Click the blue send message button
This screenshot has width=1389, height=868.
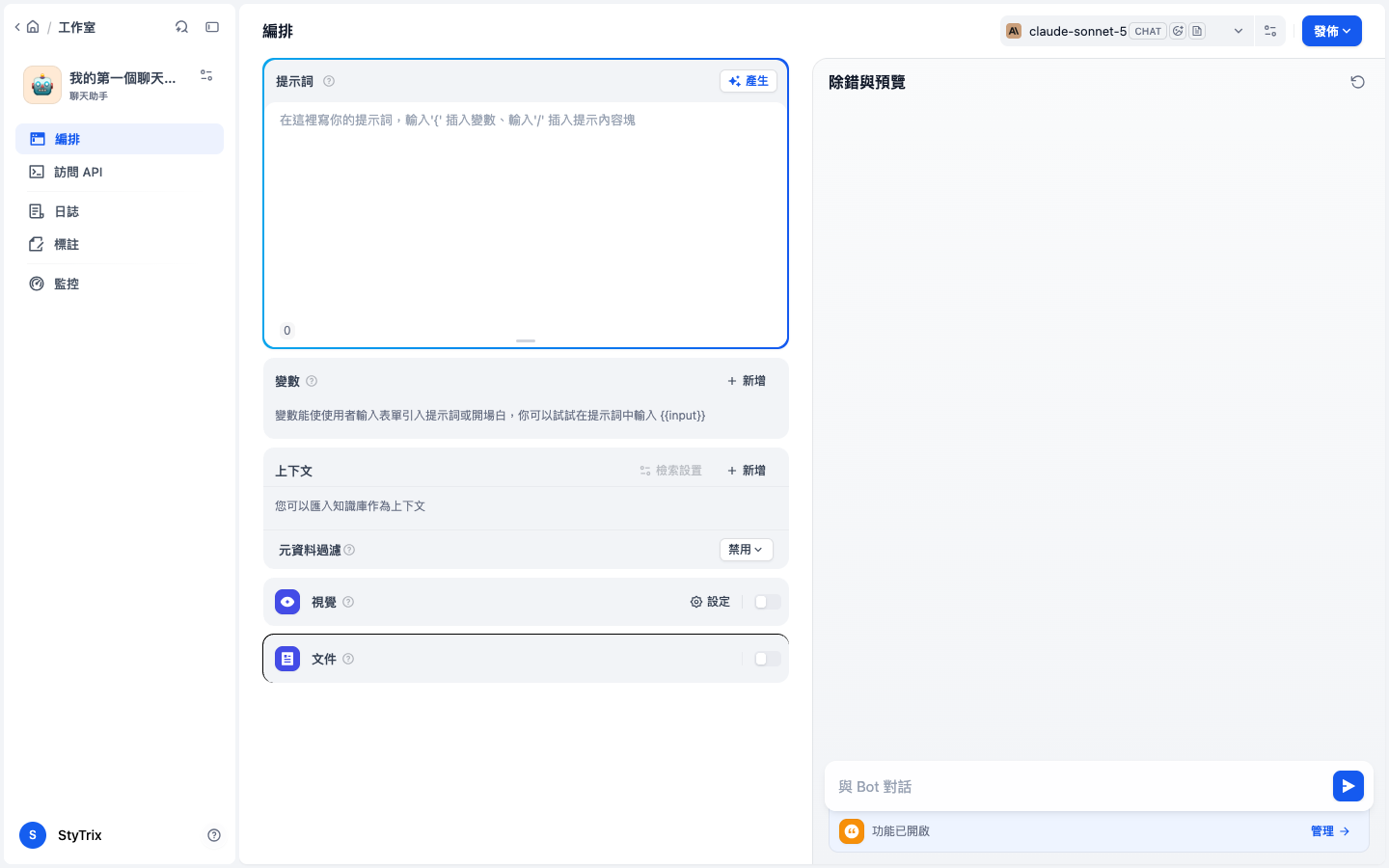pos(1348,786)
